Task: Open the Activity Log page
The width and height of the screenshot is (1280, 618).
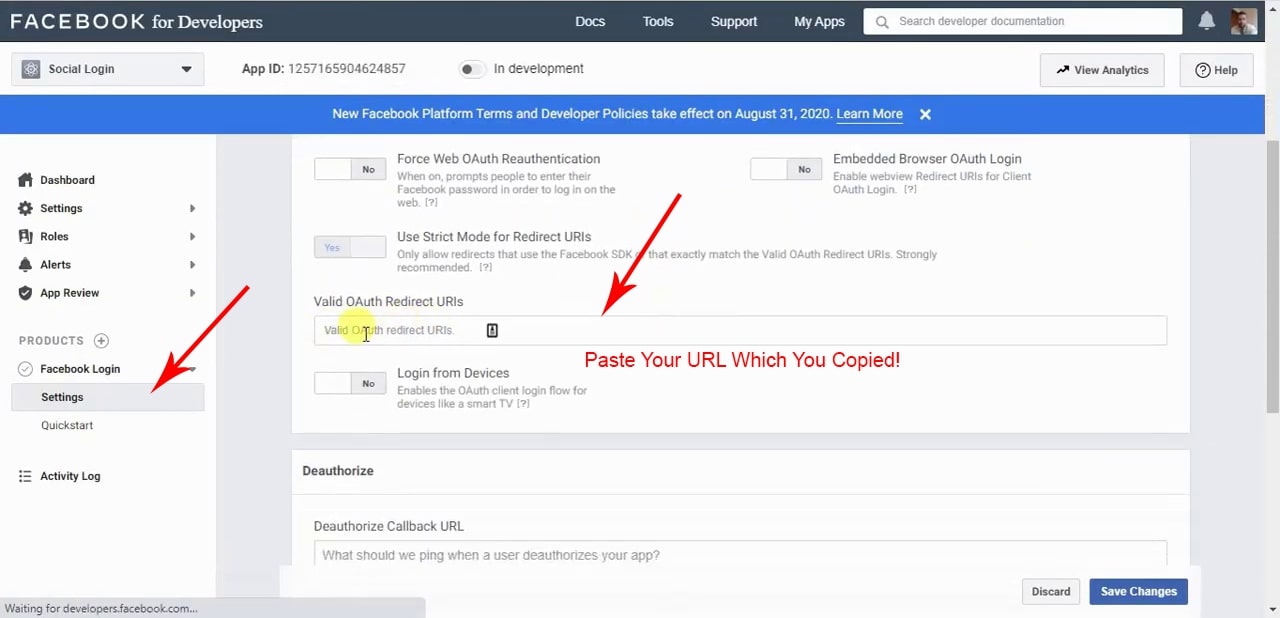Action: pos(70,476)
